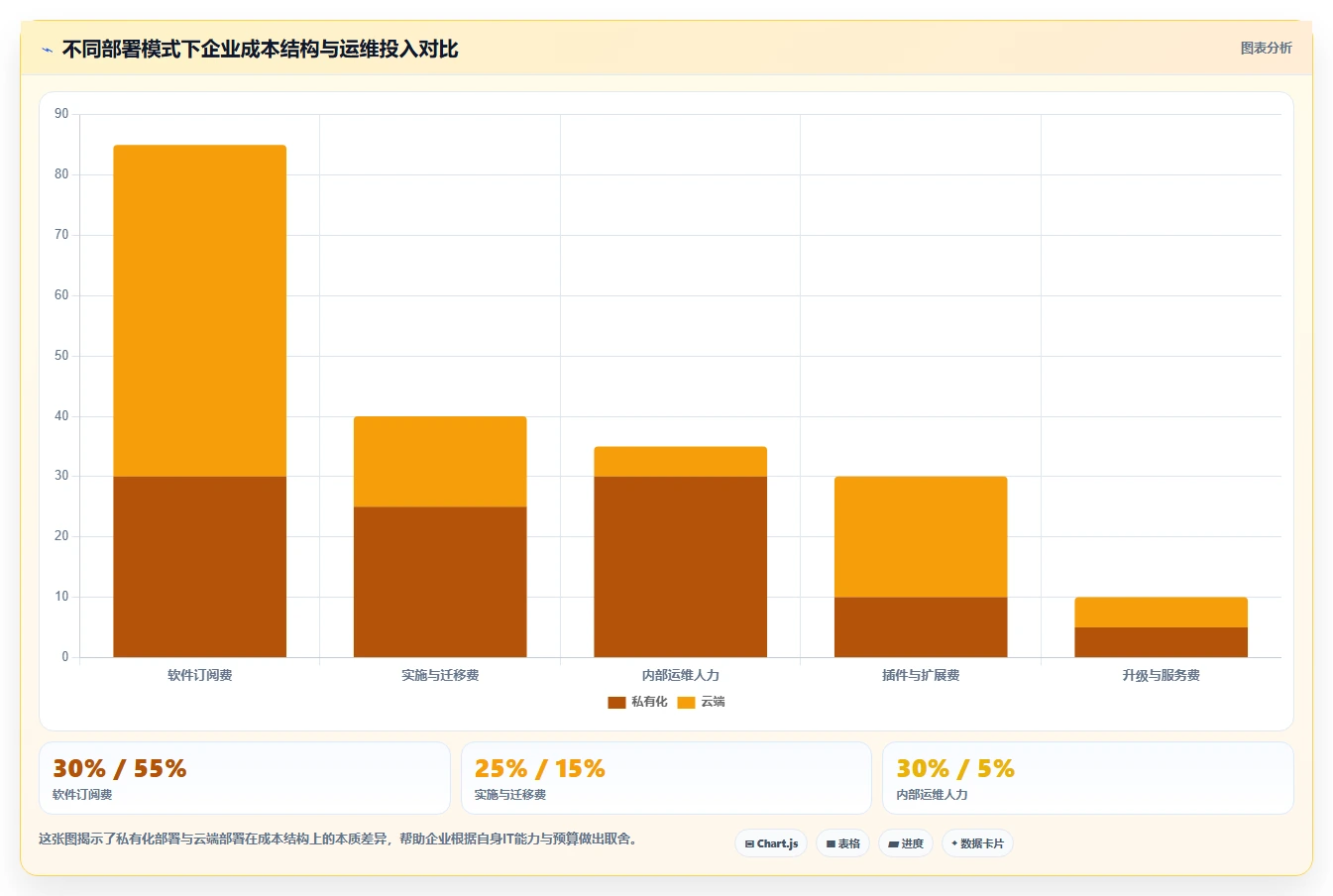This screenshot has height=896, width=1333.
Task: Click the y-axis value 50
Action: point(62,356)
